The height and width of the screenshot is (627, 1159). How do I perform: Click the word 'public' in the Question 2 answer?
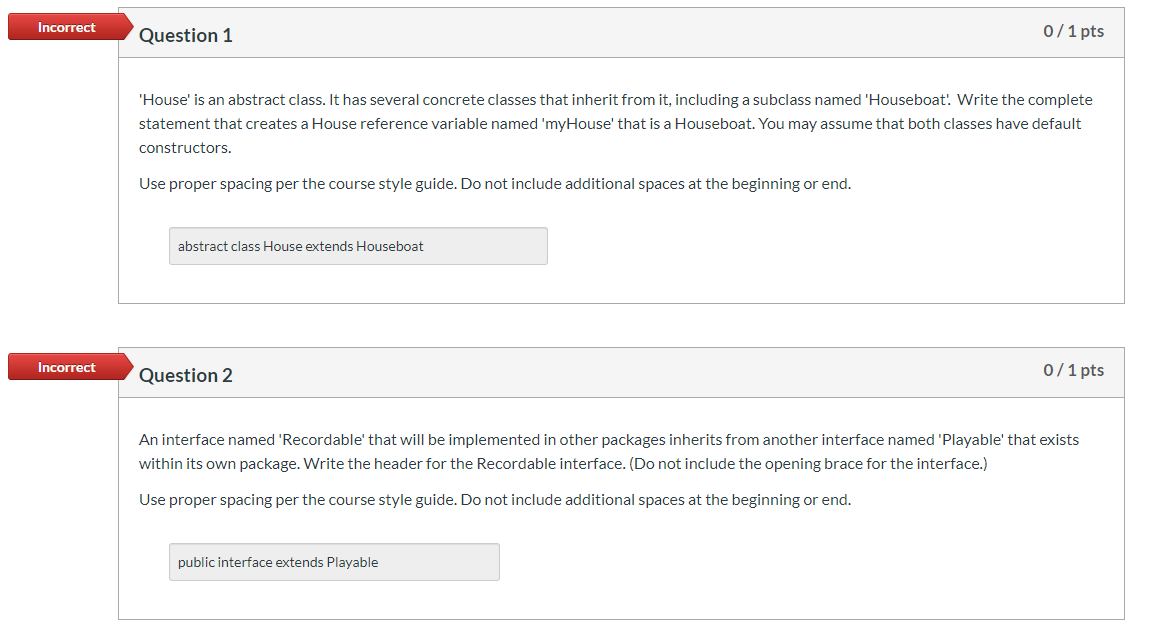pos(196,562)
